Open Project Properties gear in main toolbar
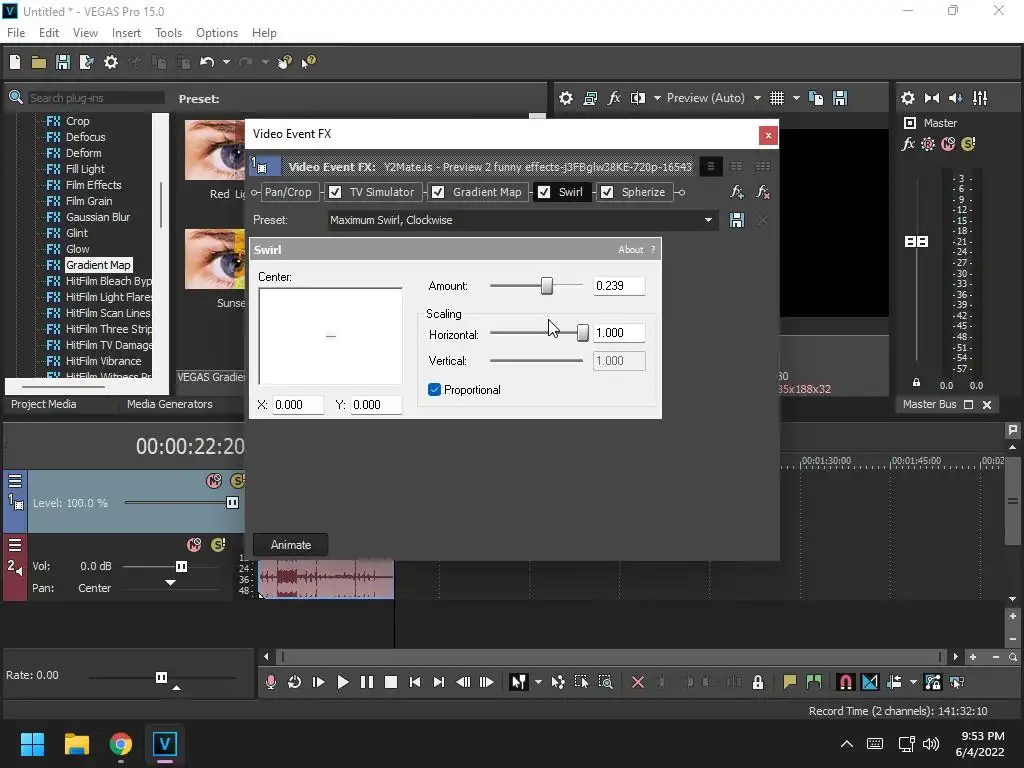Screen dimensions: 1024x768 click(x=111, y=62)
